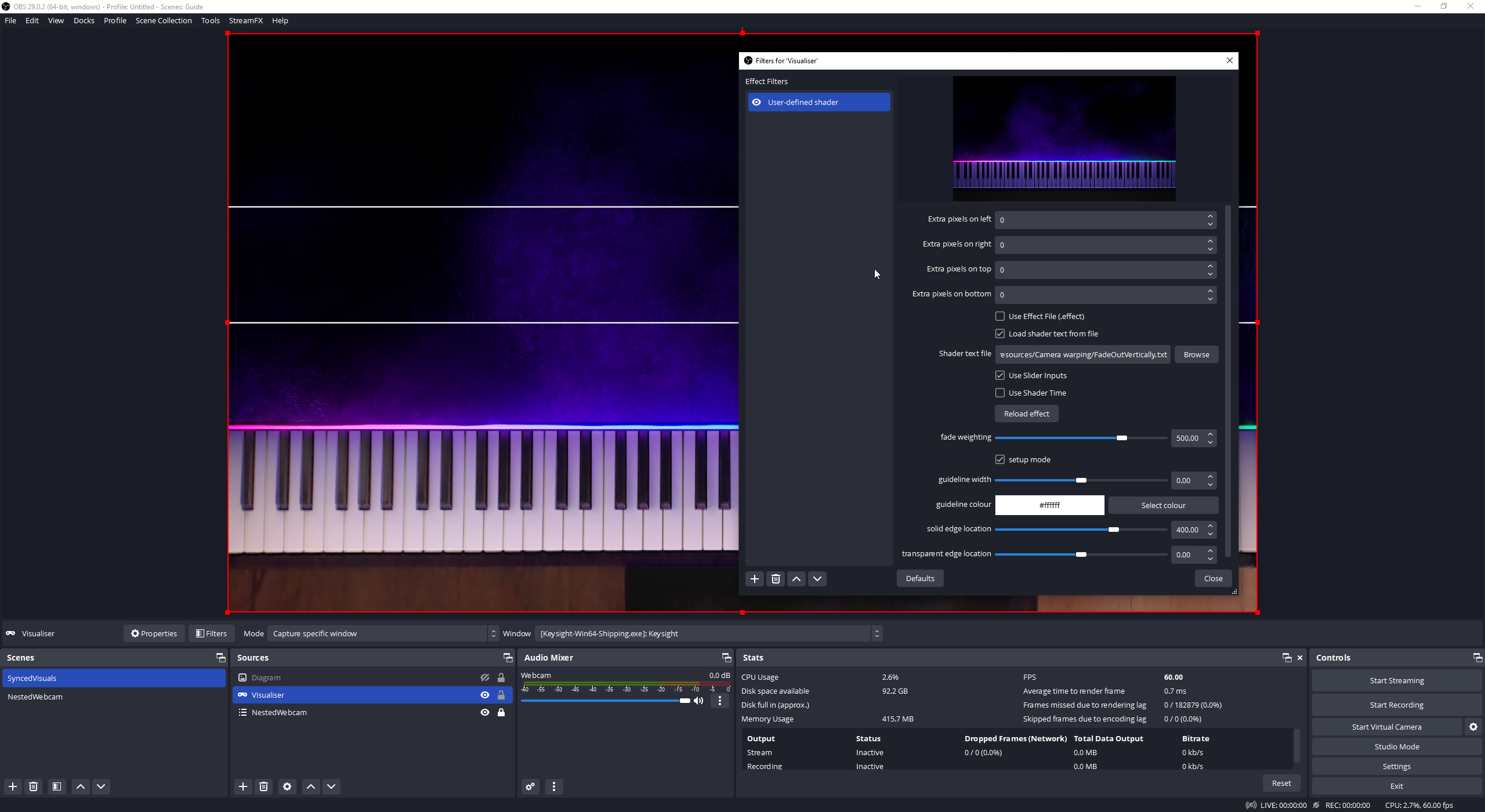The height and width of the screenshot is (812, 1485).
Task: Mute the Webcam audio speaker icon
Action: coord(699,701)
